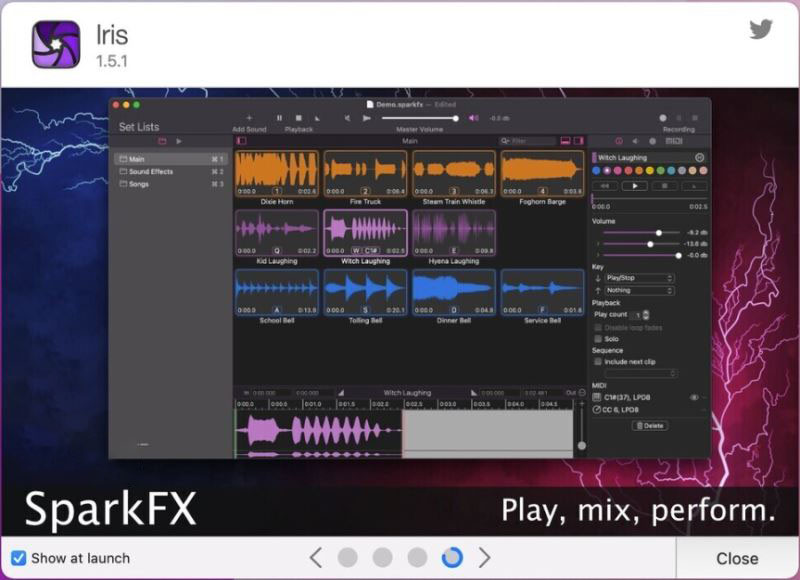This screenshot has width=800, height=580.
Task: Select the Dixie Horn sound clip
Action: point(277,174)
